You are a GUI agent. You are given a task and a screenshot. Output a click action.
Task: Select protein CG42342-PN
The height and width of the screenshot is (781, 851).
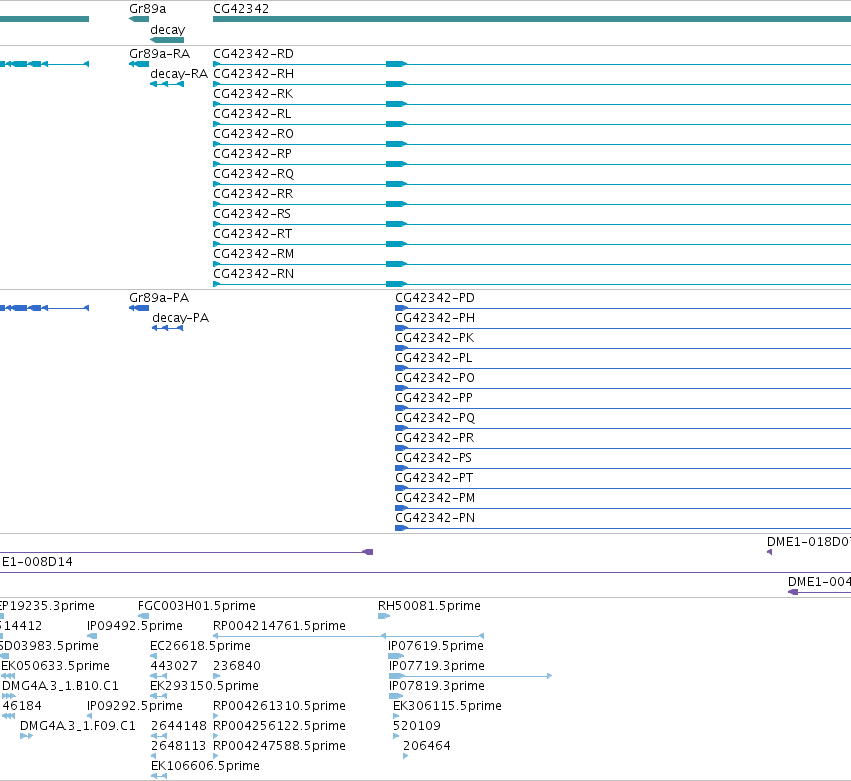[435, 518]
